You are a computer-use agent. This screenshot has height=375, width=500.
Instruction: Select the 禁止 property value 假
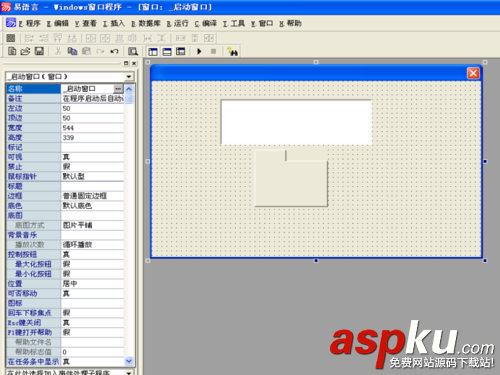pos(92,167)
